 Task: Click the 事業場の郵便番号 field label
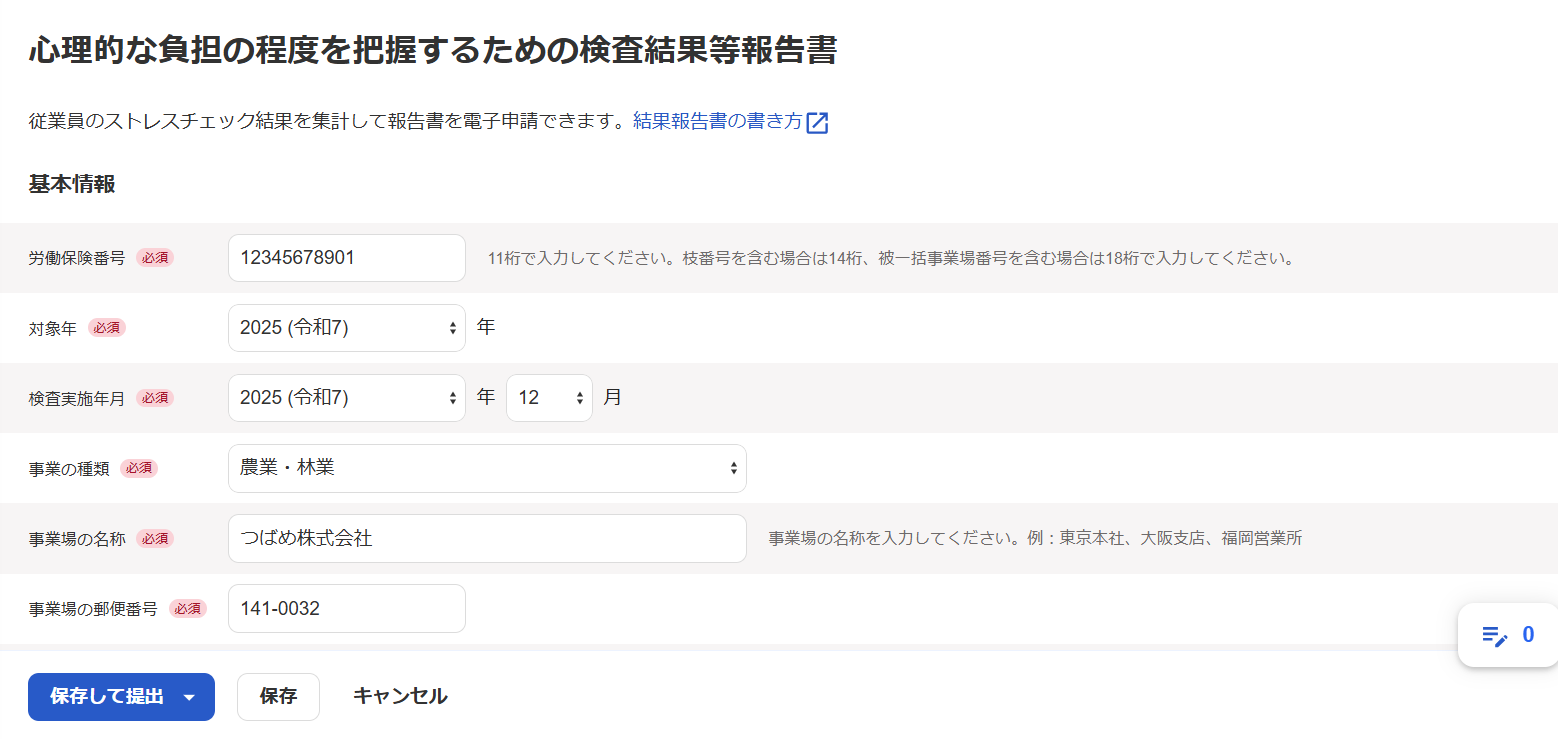[93, 608]
